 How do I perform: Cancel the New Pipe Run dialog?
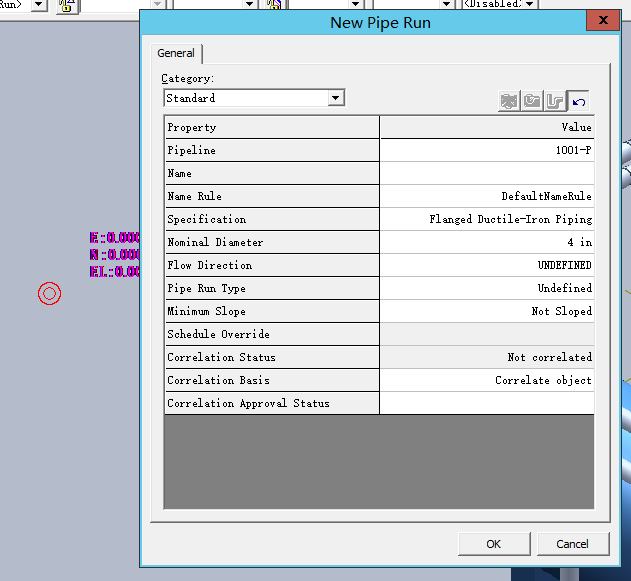coord(573,544)
